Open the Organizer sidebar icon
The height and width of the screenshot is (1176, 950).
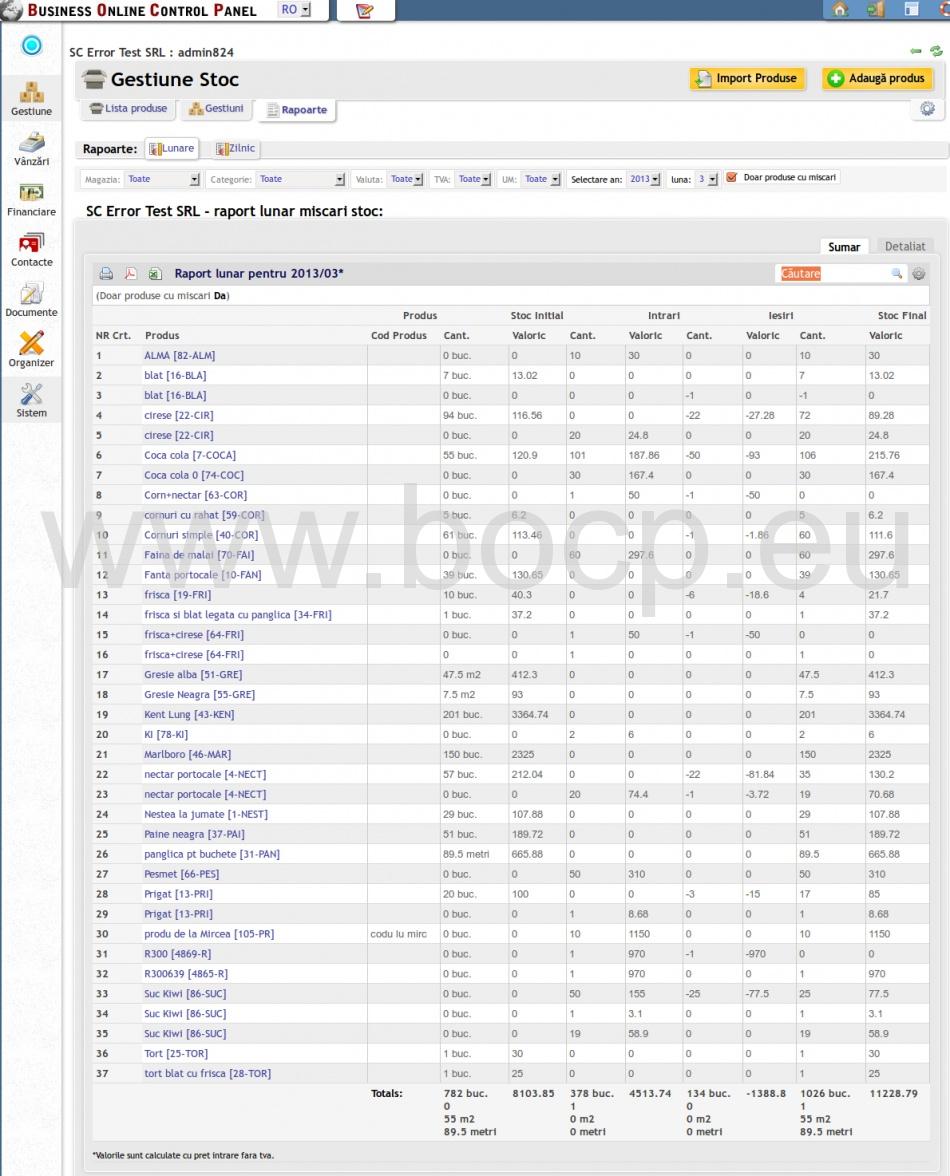pos(31,349)
